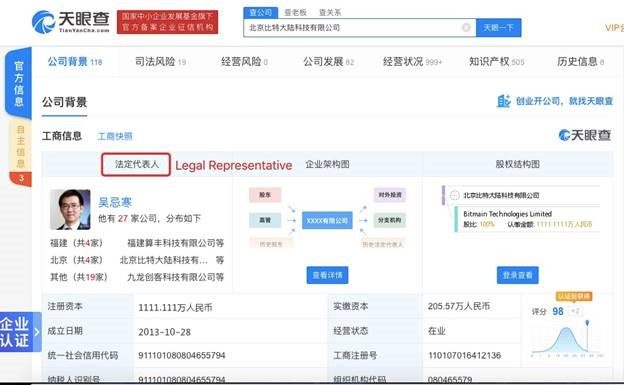The height and width of the screenshot is (385, 624).
Task: Select the 查关系 search tab
Action: pyautogui.click(x=330, y=12)
